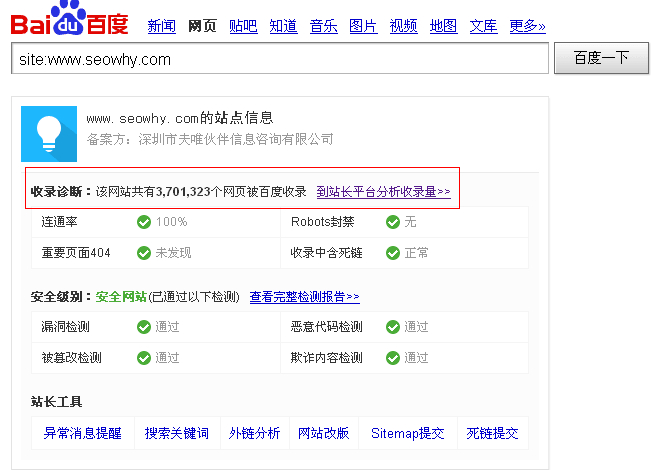Focus the search box with site:www.seowhy.com
The height and width of the screenshot is (470, 657).
point(280,58)
